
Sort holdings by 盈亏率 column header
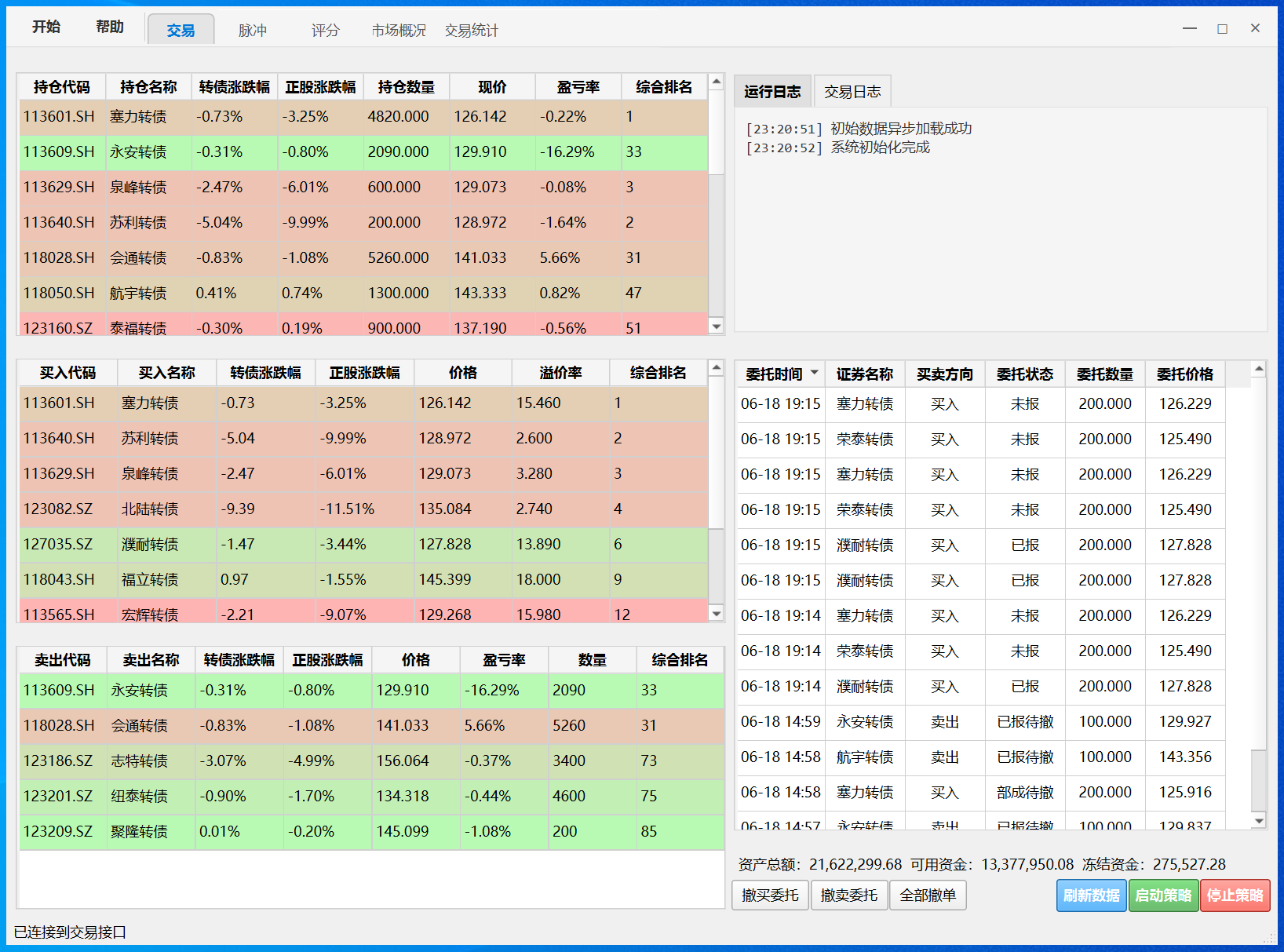[578, 87]
